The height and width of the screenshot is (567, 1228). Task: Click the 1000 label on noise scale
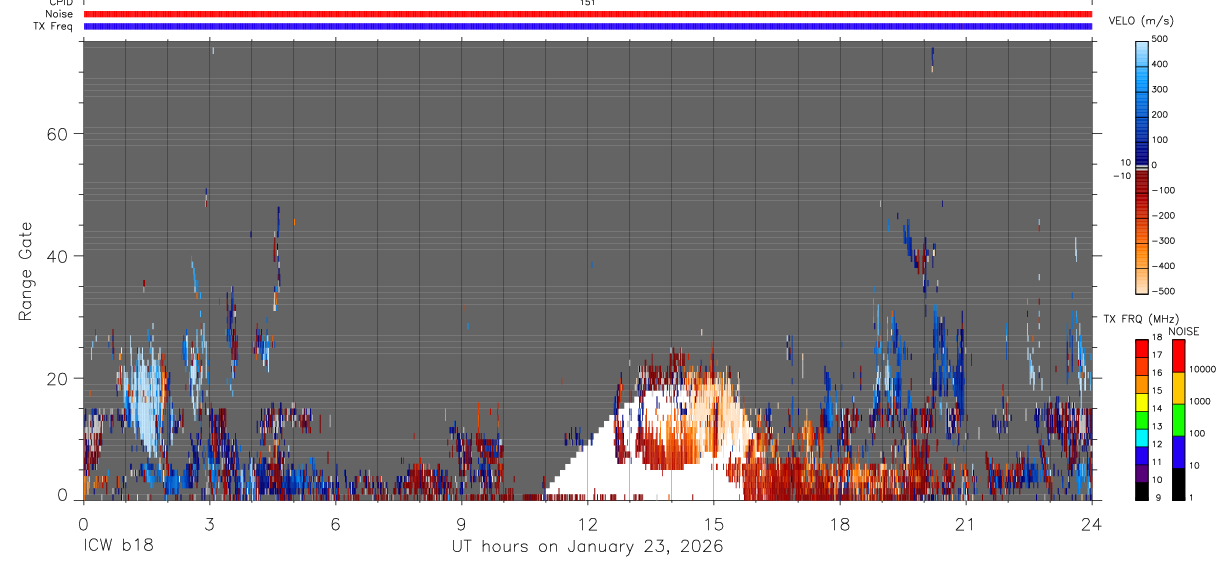coord(1202,401)
